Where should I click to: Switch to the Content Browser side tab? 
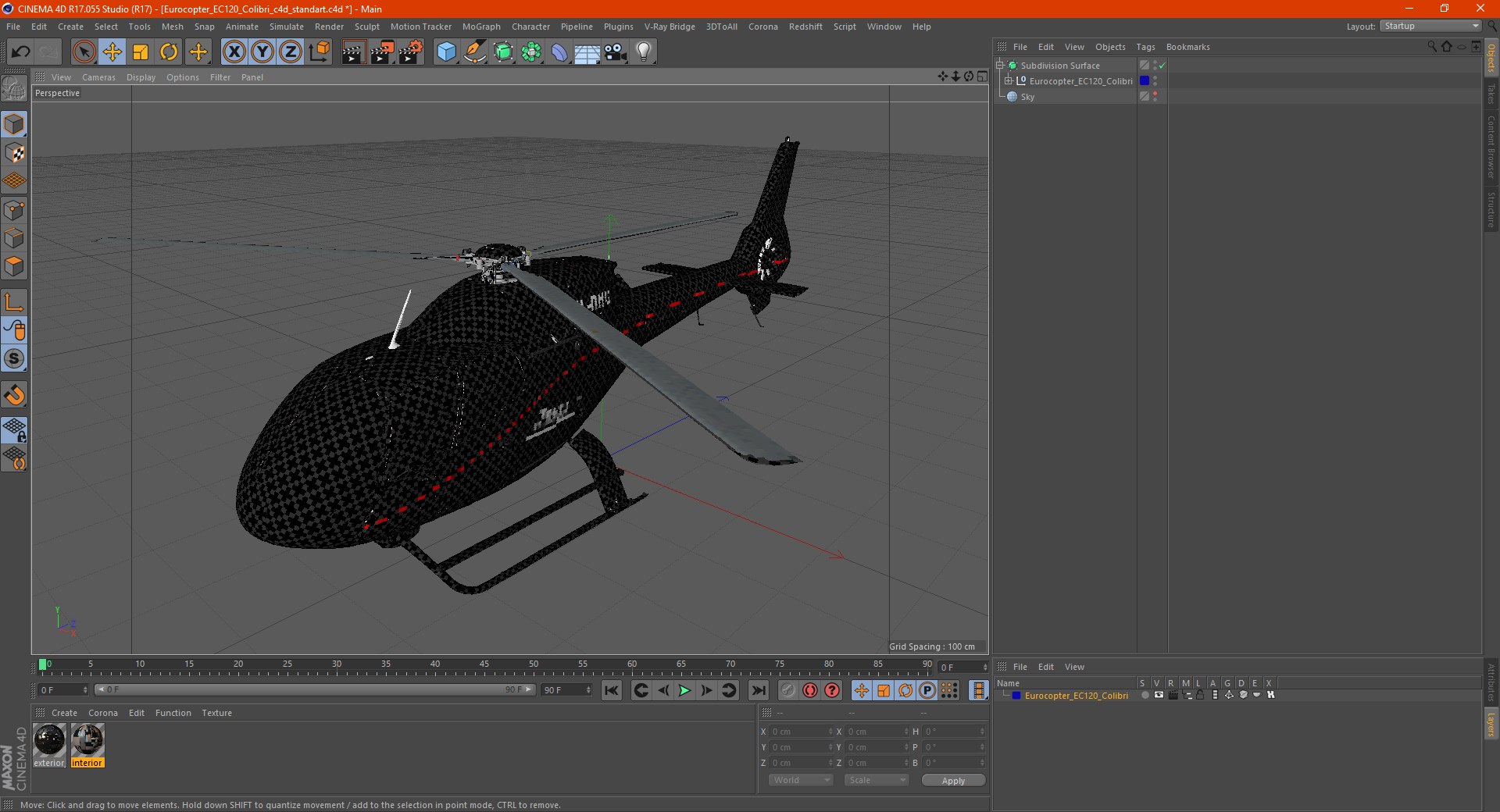(1491, 147)
